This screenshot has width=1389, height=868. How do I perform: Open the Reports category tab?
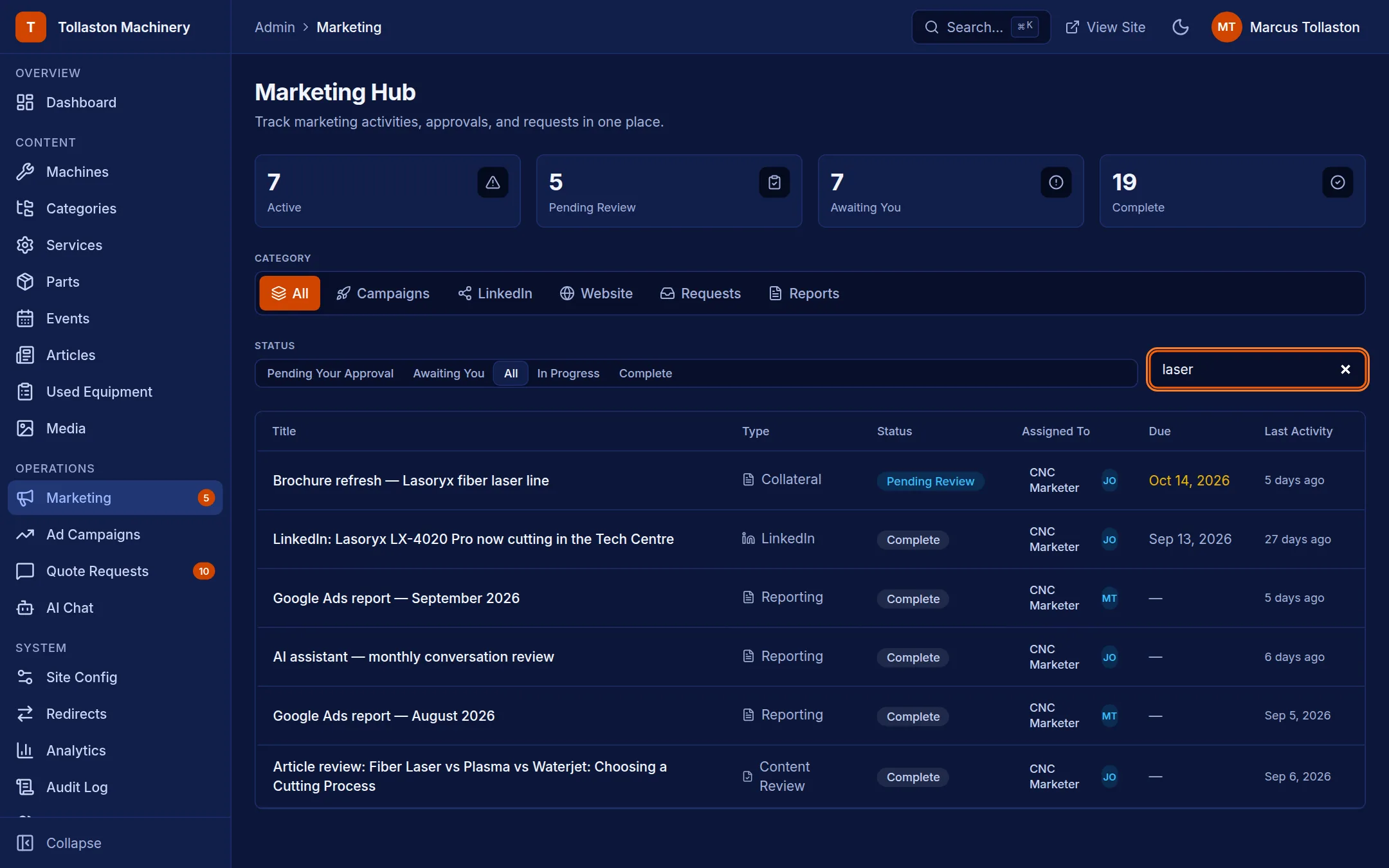click(x=804, y=293)
